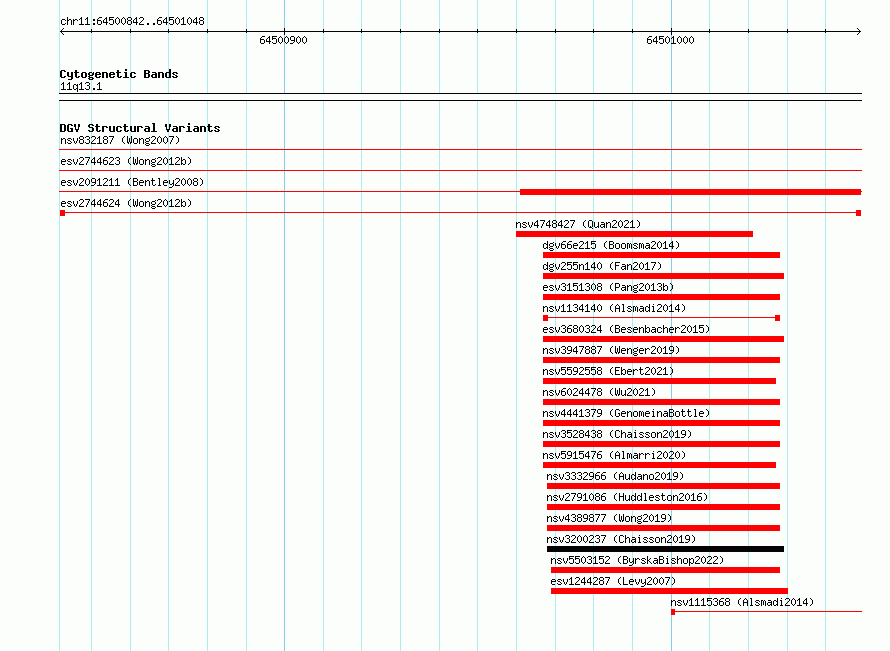Click the red bar under nsv5592558 (Ebert2021)
The width and height of the screenshot is (890, 651).
click(660, 381)
